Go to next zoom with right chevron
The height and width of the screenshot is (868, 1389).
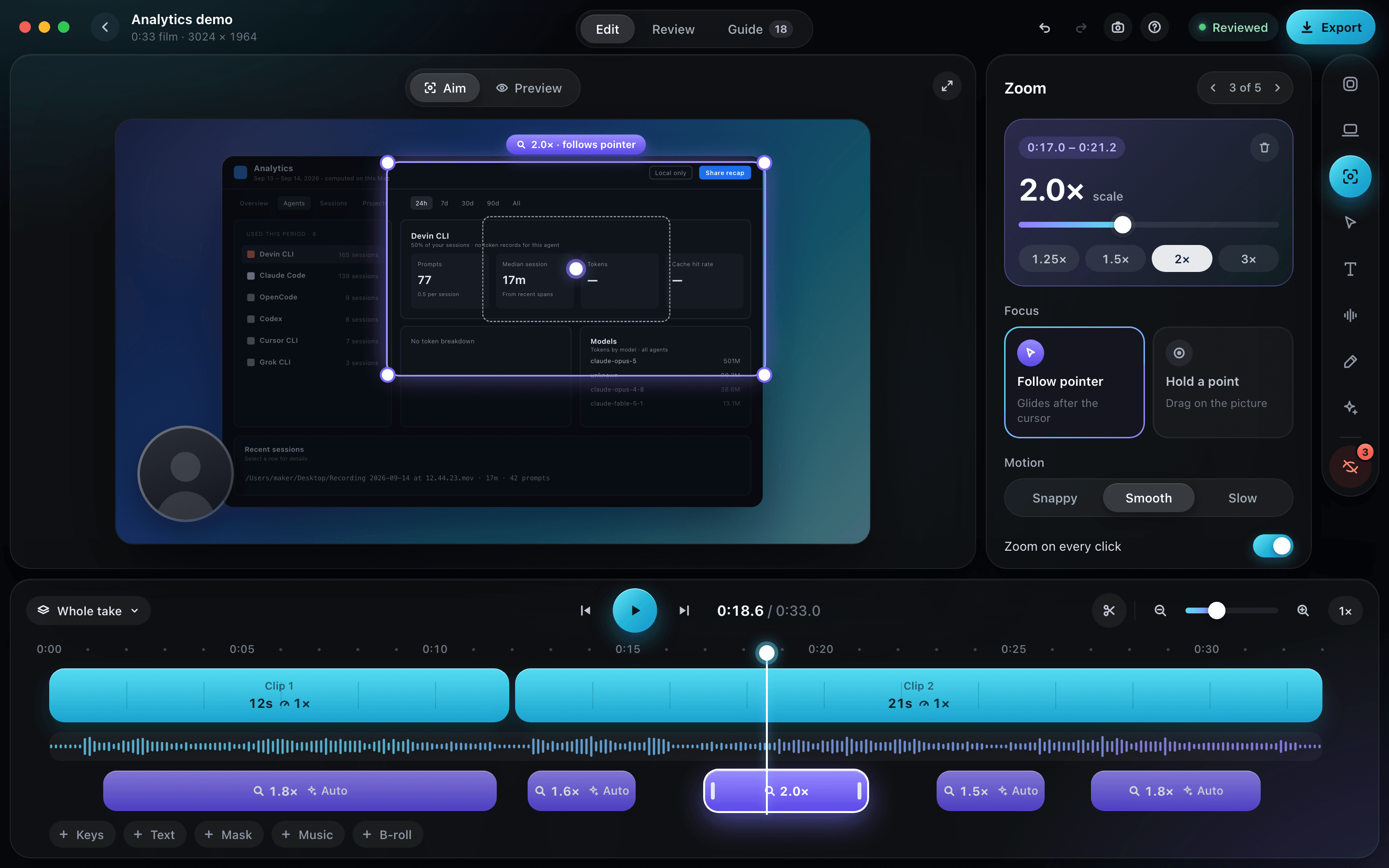(x=1278, y=88)
